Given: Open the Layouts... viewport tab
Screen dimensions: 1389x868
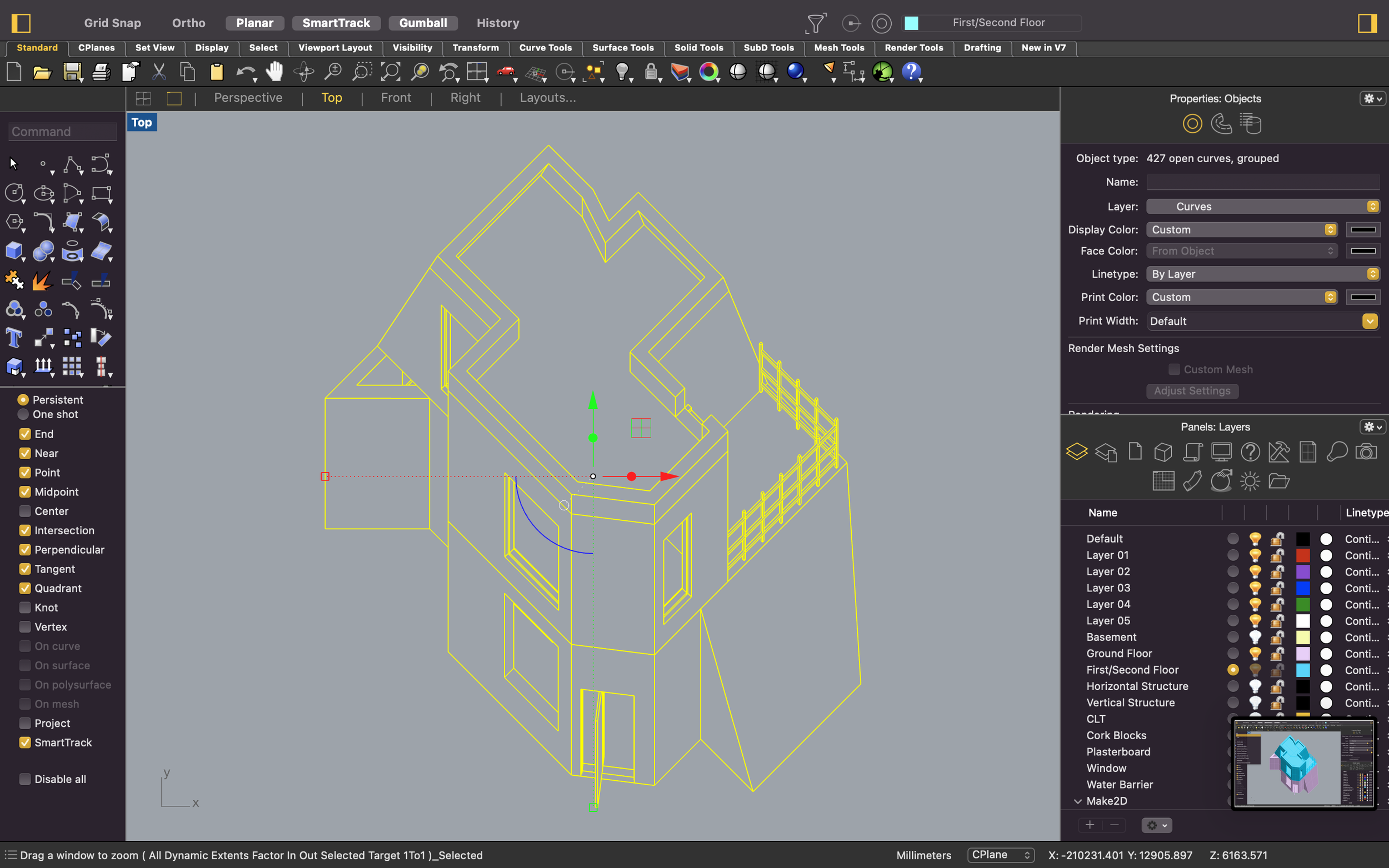Looking at the screenshot, I should tap(547, 98).
